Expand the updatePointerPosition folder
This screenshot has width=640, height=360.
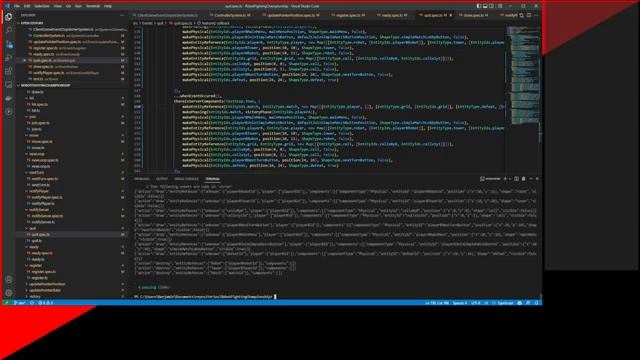pos(47,284)
